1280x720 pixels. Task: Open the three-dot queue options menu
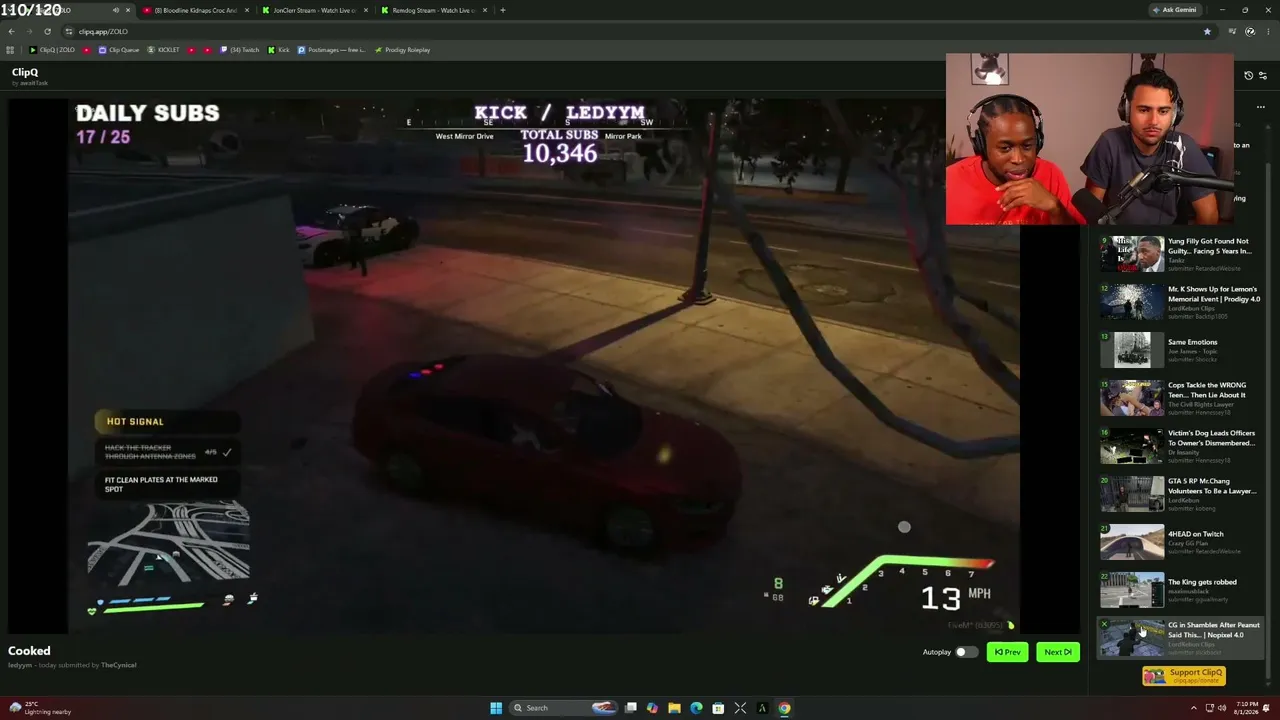click(1261, 107)
